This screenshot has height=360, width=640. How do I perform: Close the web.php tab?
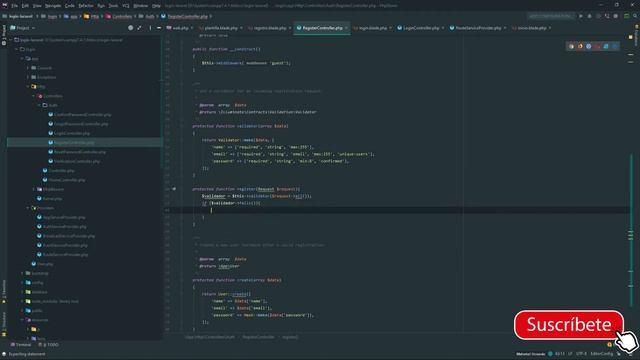[x=192, y=28]
